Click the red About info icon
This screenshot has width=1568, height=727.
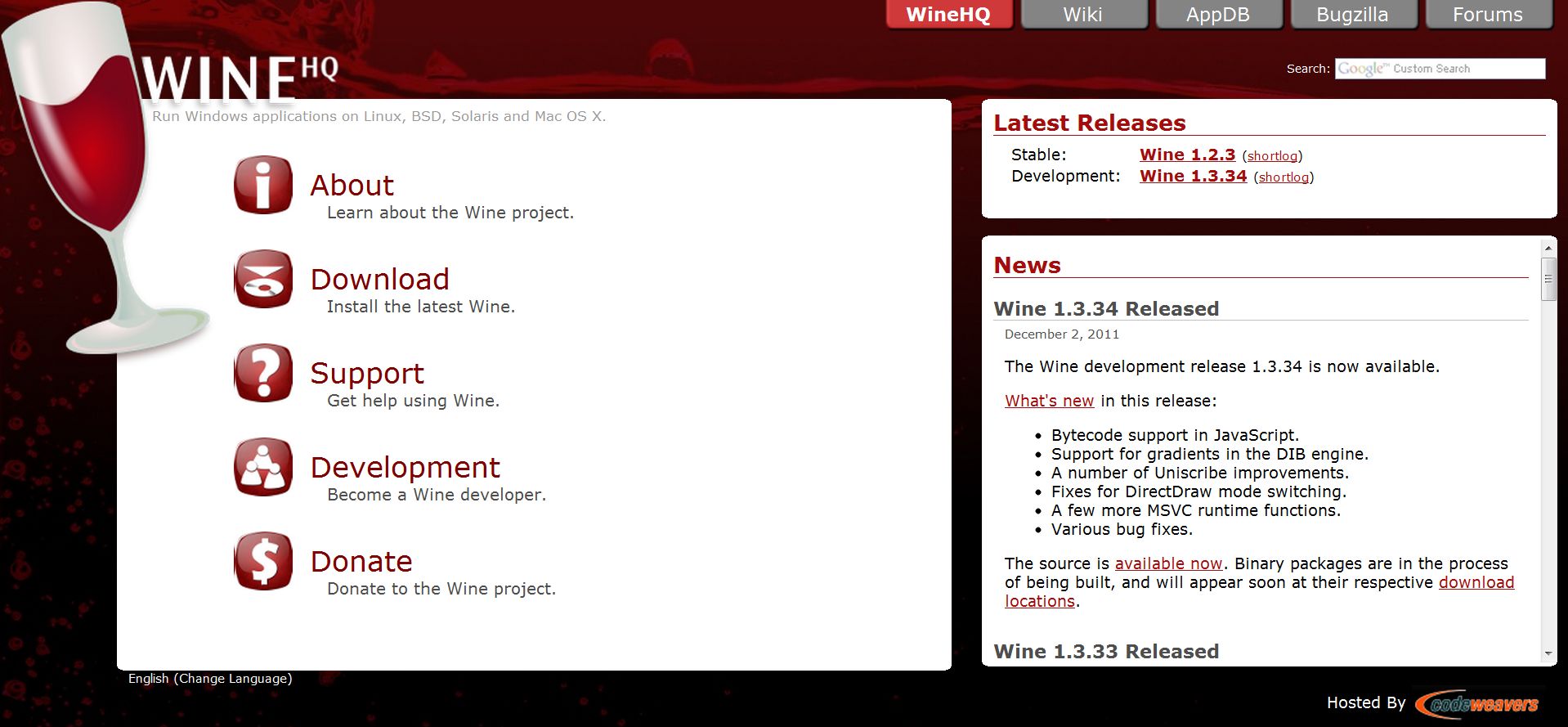pyautogui.click(x=263, y=185)
